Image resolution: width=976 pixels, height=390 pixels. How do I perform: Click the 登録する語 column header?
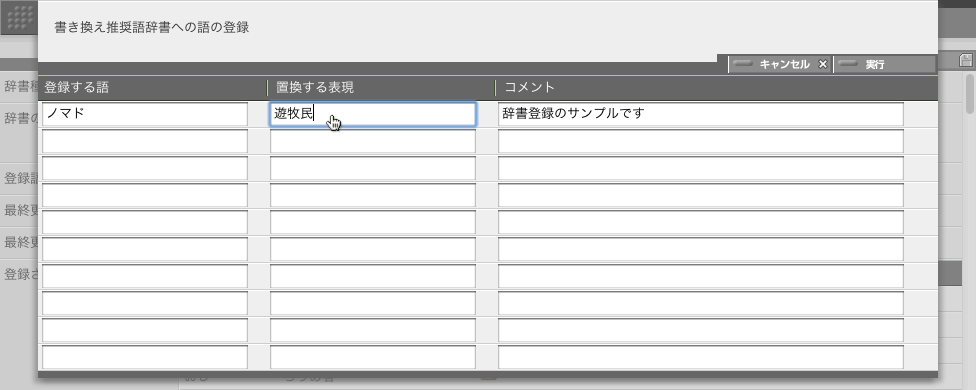pyautogui.click(x=77, y=88)
